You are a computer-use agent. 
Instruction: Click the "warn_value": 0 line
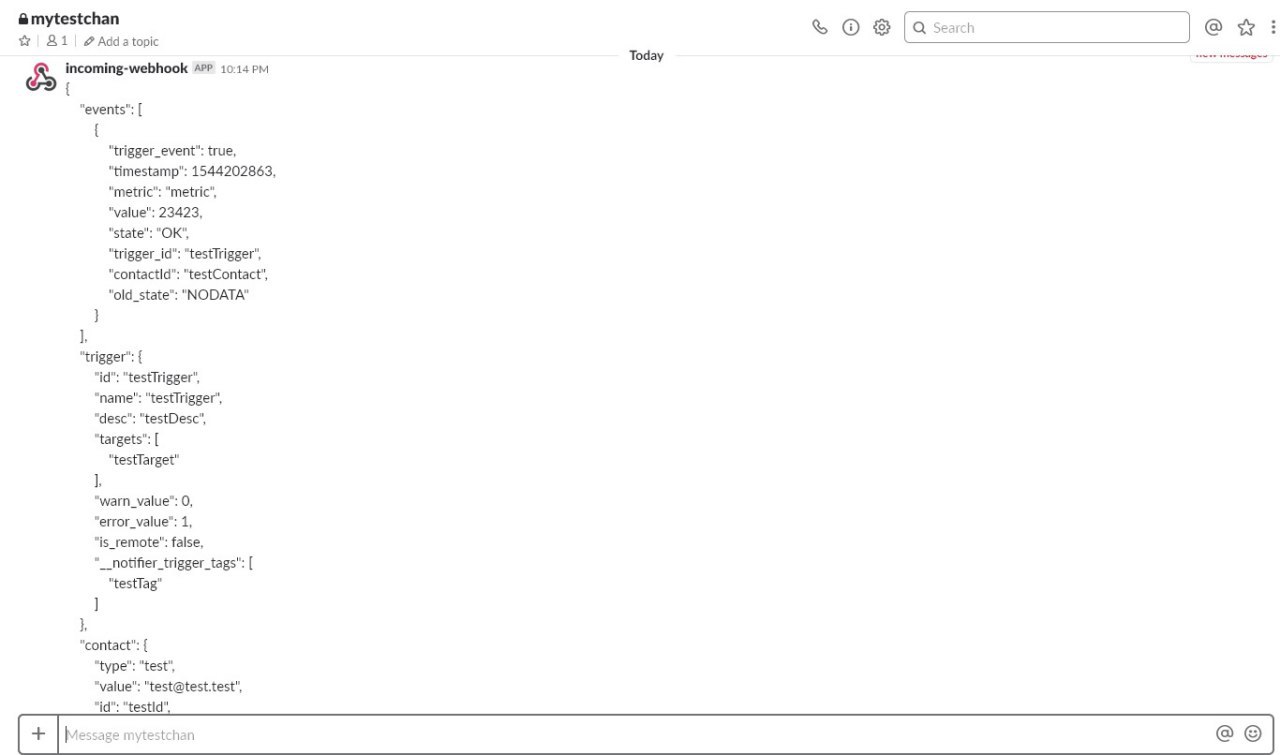[144, 501]
